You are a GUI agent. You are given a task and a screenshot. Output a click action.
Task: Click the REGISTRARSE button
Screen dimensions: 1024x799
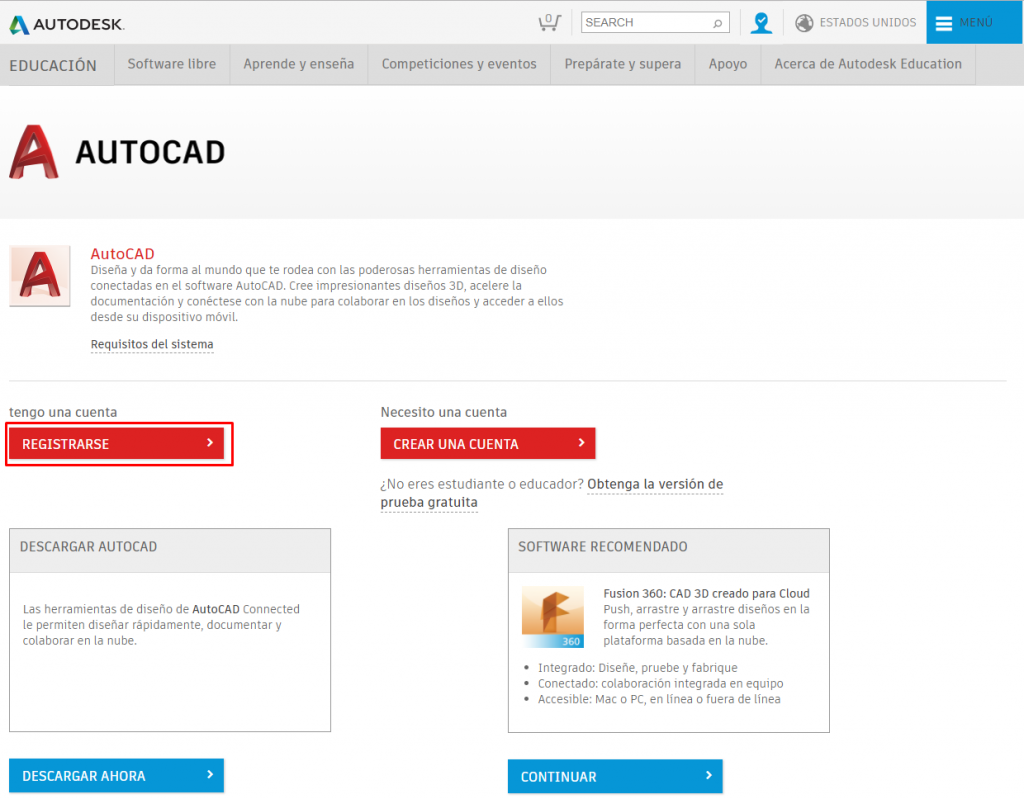click(x=116, y=444)
